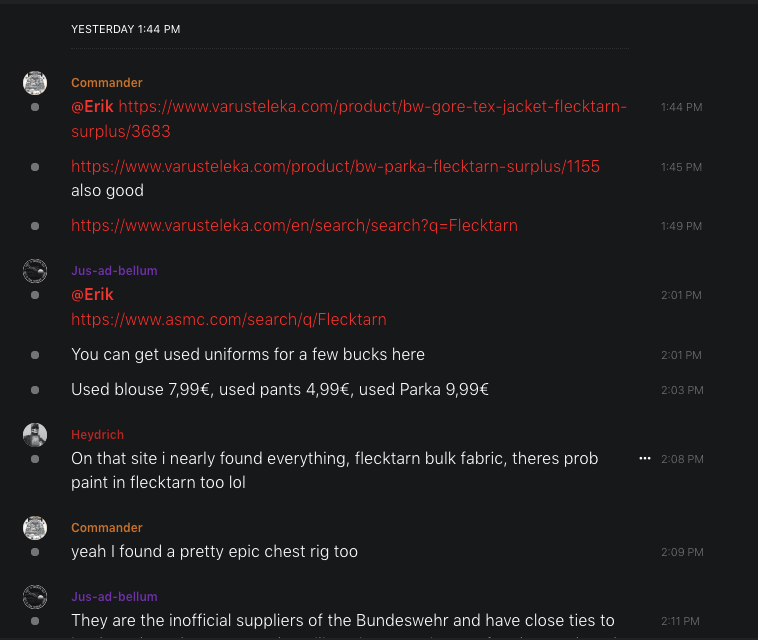
Task: Click the Commander username above the Gore-Tex link
Action: point(107,83)
